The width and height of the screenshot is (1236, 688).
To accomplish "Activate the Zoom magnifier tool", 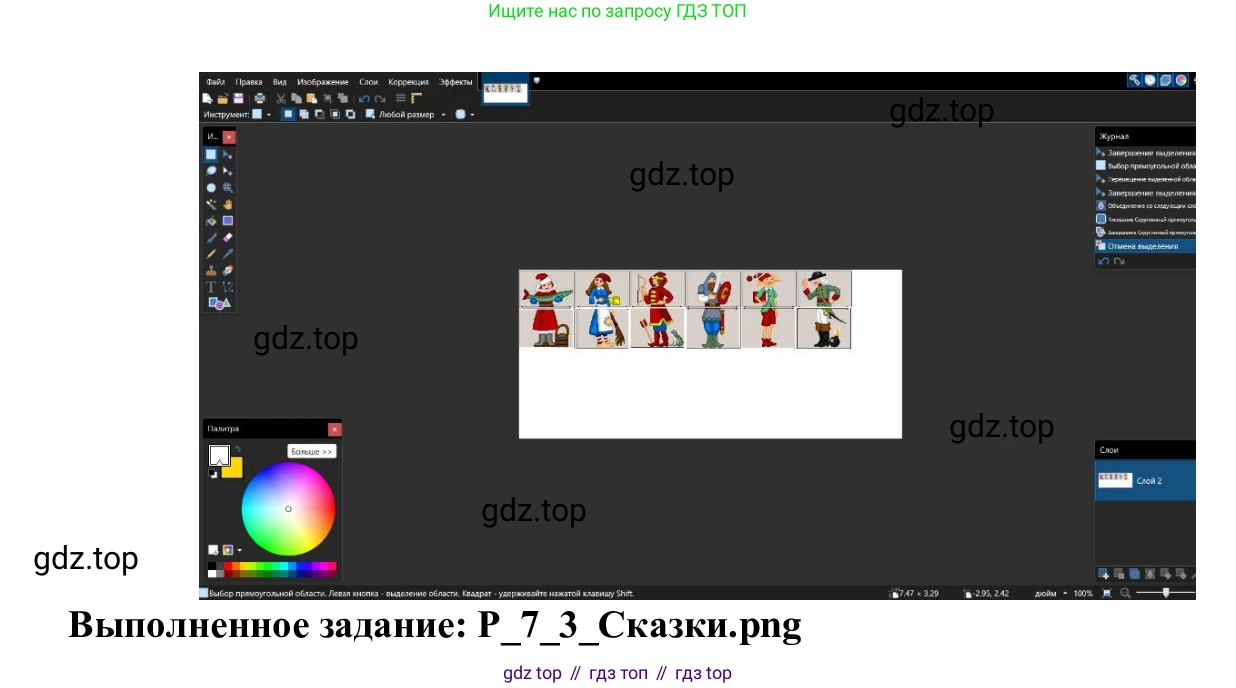I will click(x=228, y=188).
